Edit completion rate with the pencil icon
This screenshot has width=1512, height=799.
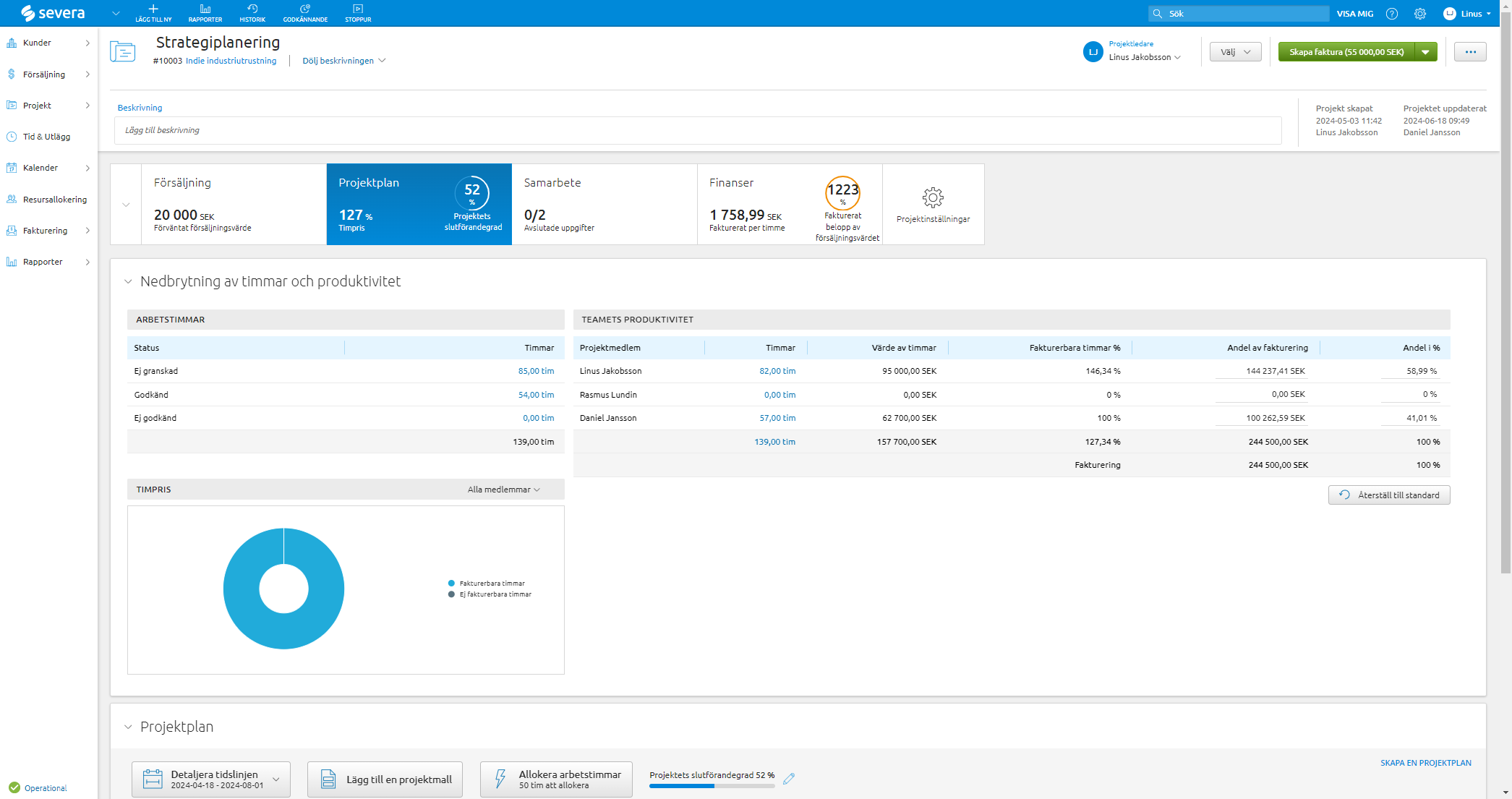tap(789, 779)
